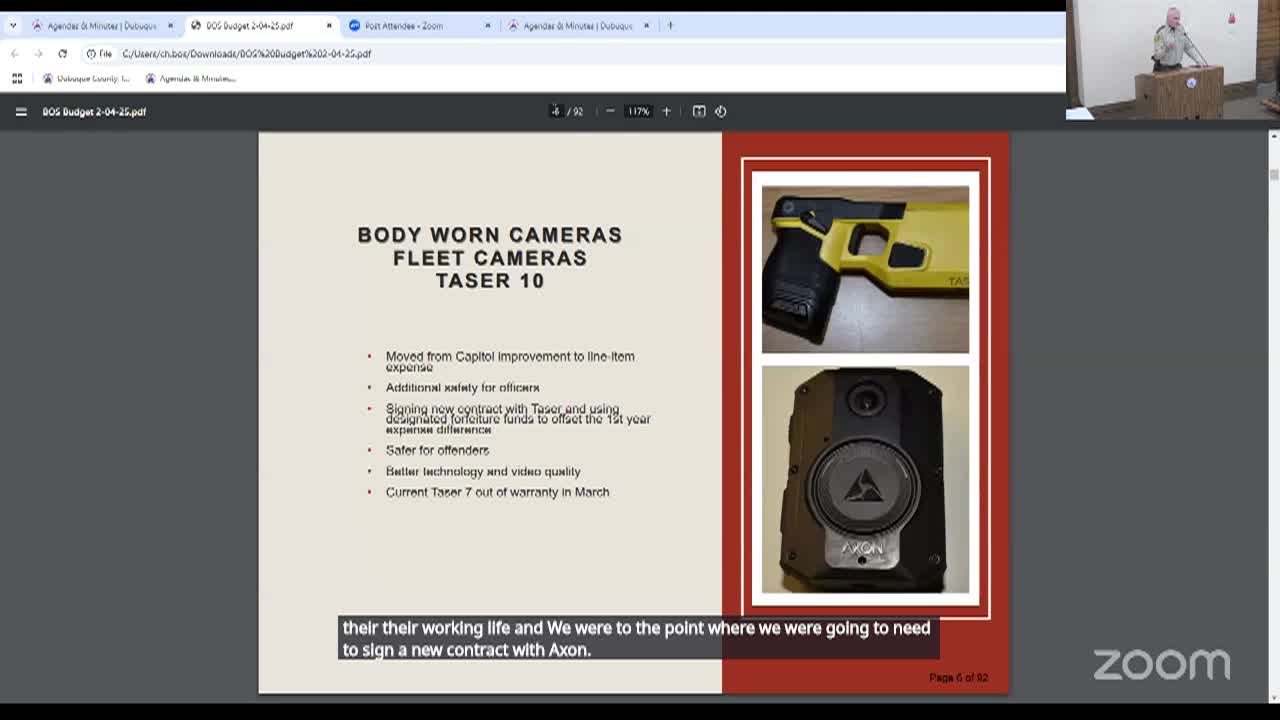Switch to first Agendas & Minutes tab
This screenshot has height=720, width=1280.
click(100, 26)
